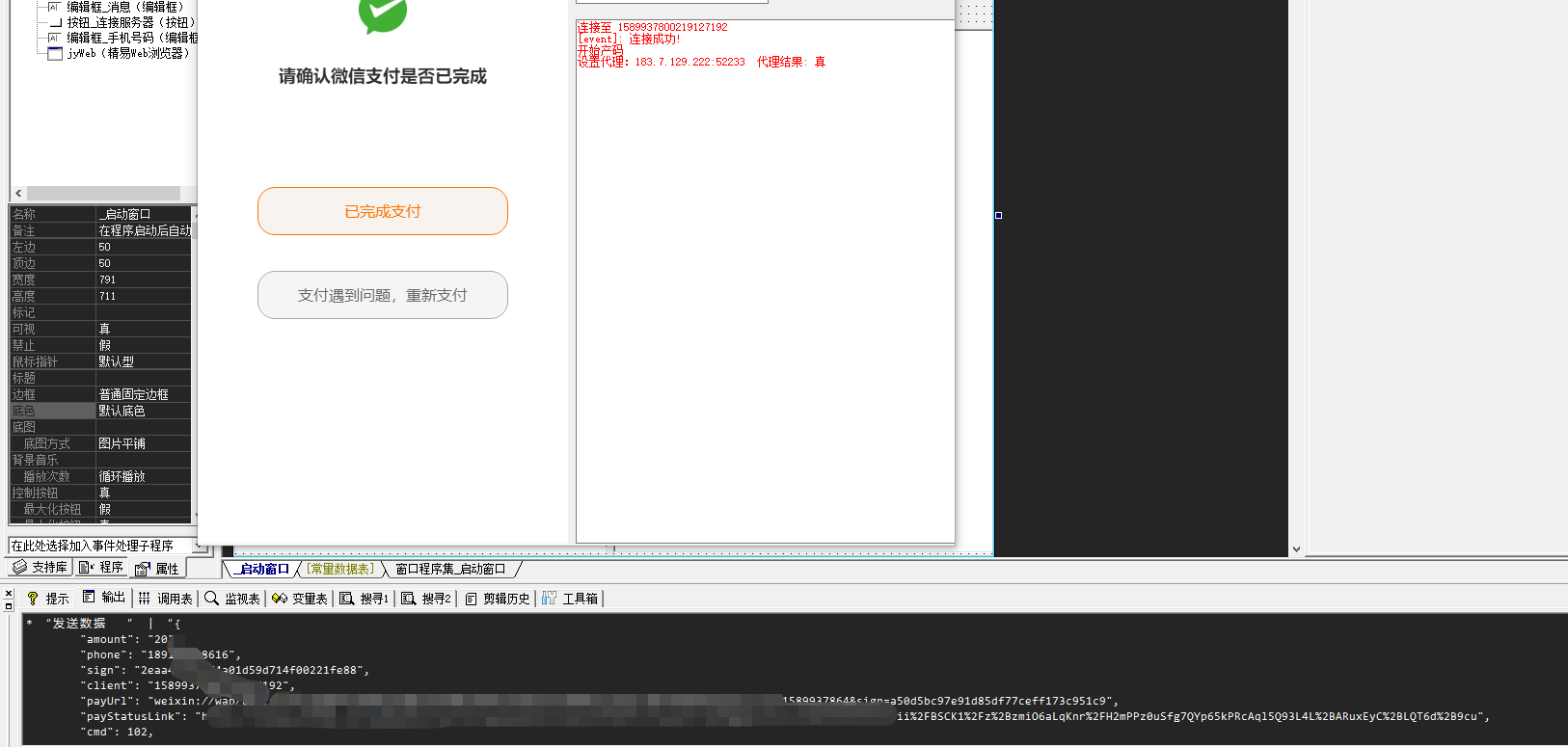Switch to the 剪辑历史 panel tab

[498, 599]
